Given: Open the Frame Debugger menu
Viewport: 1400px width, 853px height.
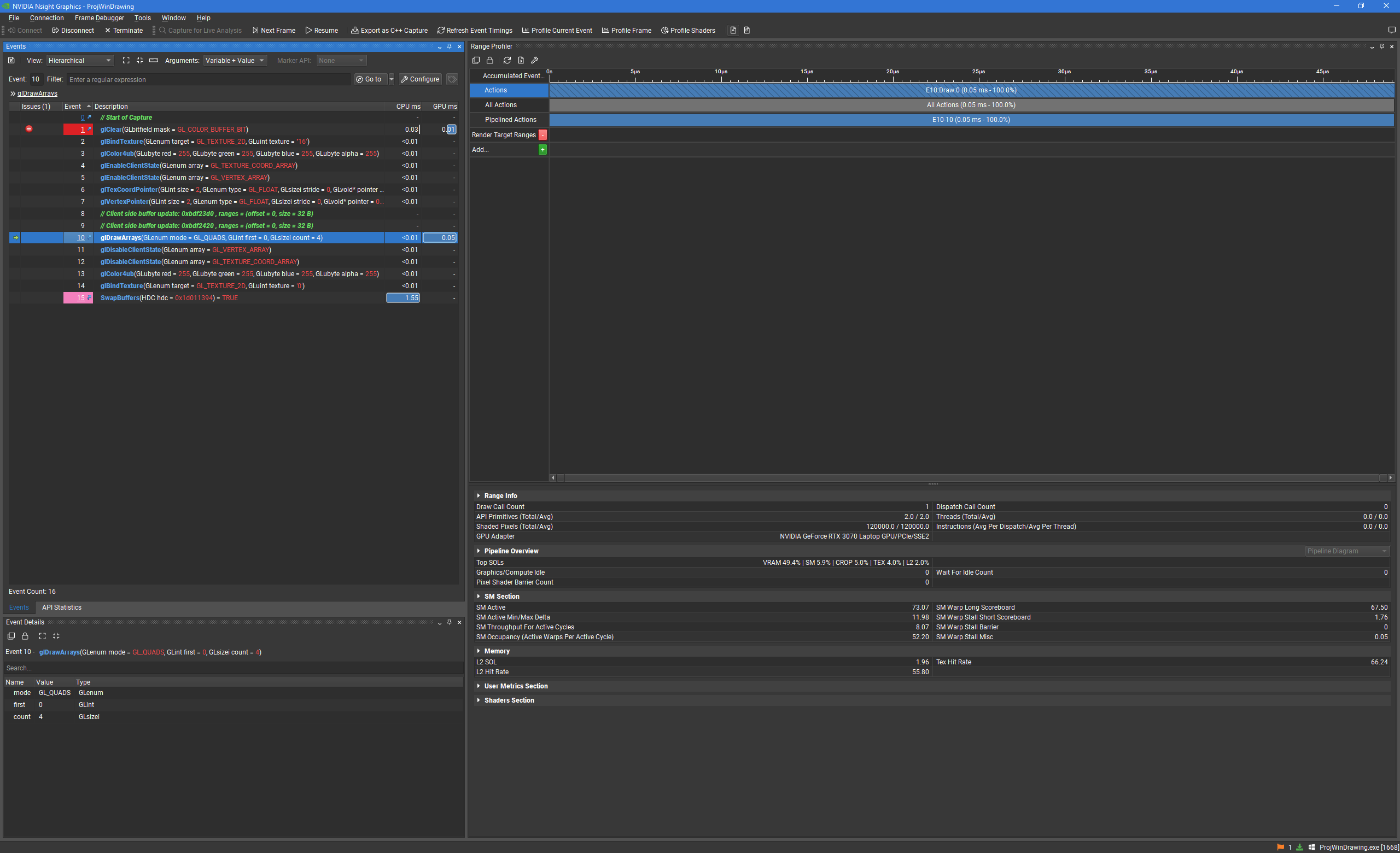Looking at the screenshot, I should point(100,18).
